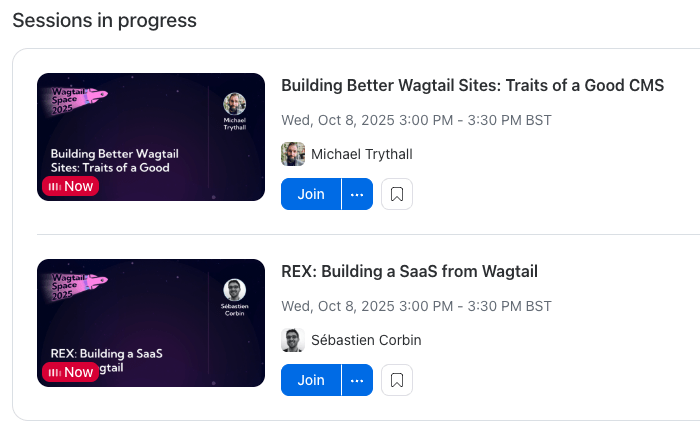Image resolution: width=700 pixels, height=435 pixels.
Task: View speaker name Sébastien Corbin
Action: [366, 340]
